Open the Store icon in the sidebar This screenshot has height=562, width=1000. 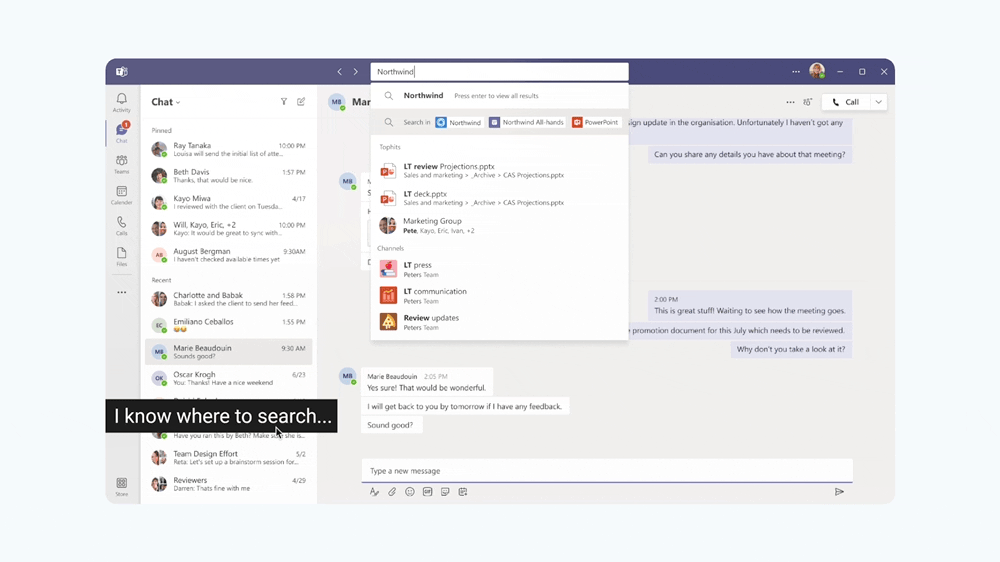coord(121,483)
